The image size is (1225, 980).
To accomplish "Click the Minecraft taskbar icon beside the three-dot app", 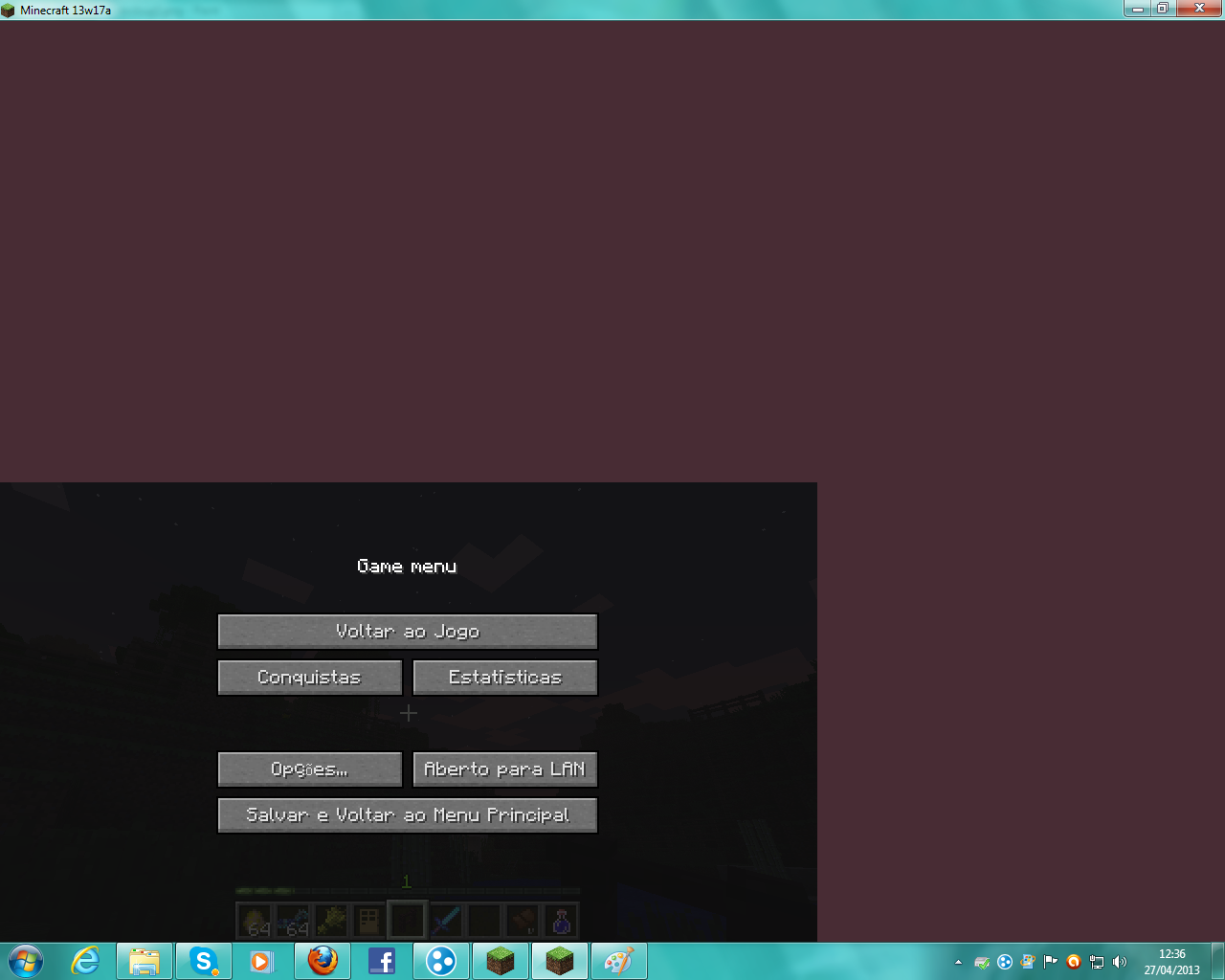I will 501,961.
